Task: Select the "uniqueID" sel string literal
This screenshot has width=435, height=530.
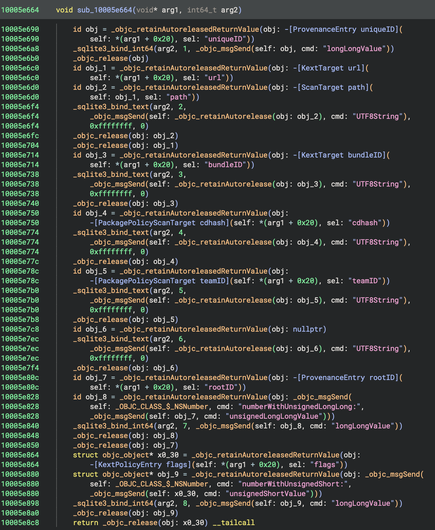Action: click(225, 39)
